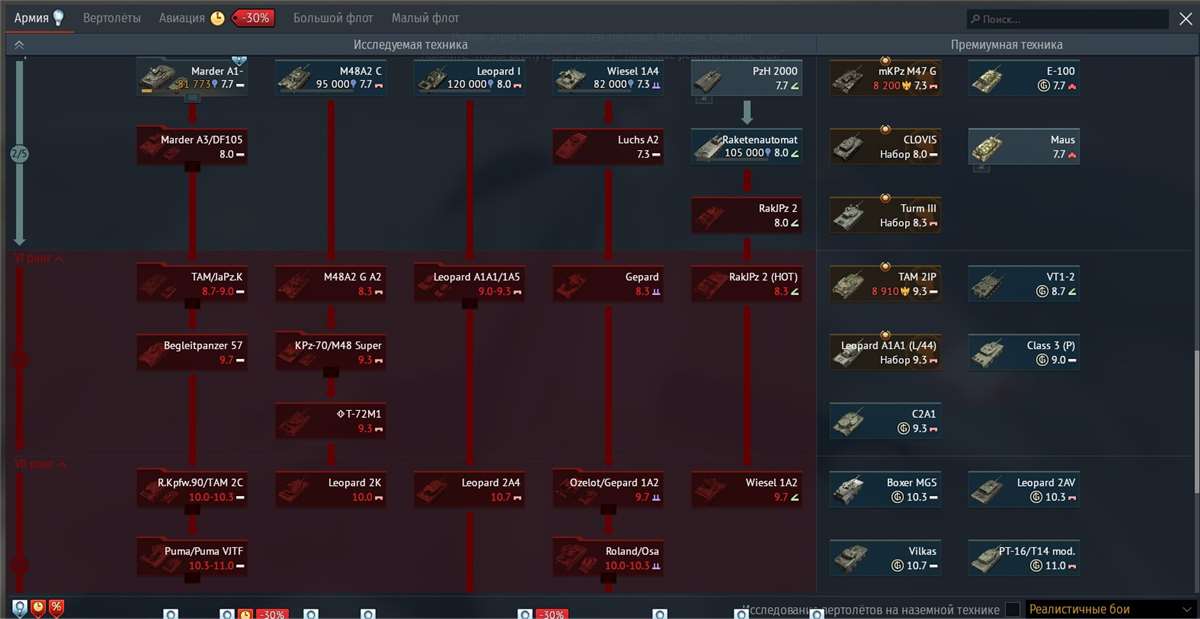
Task: Pick the Leopard 2A4 vehicle
Action: [x=469, y=488]
